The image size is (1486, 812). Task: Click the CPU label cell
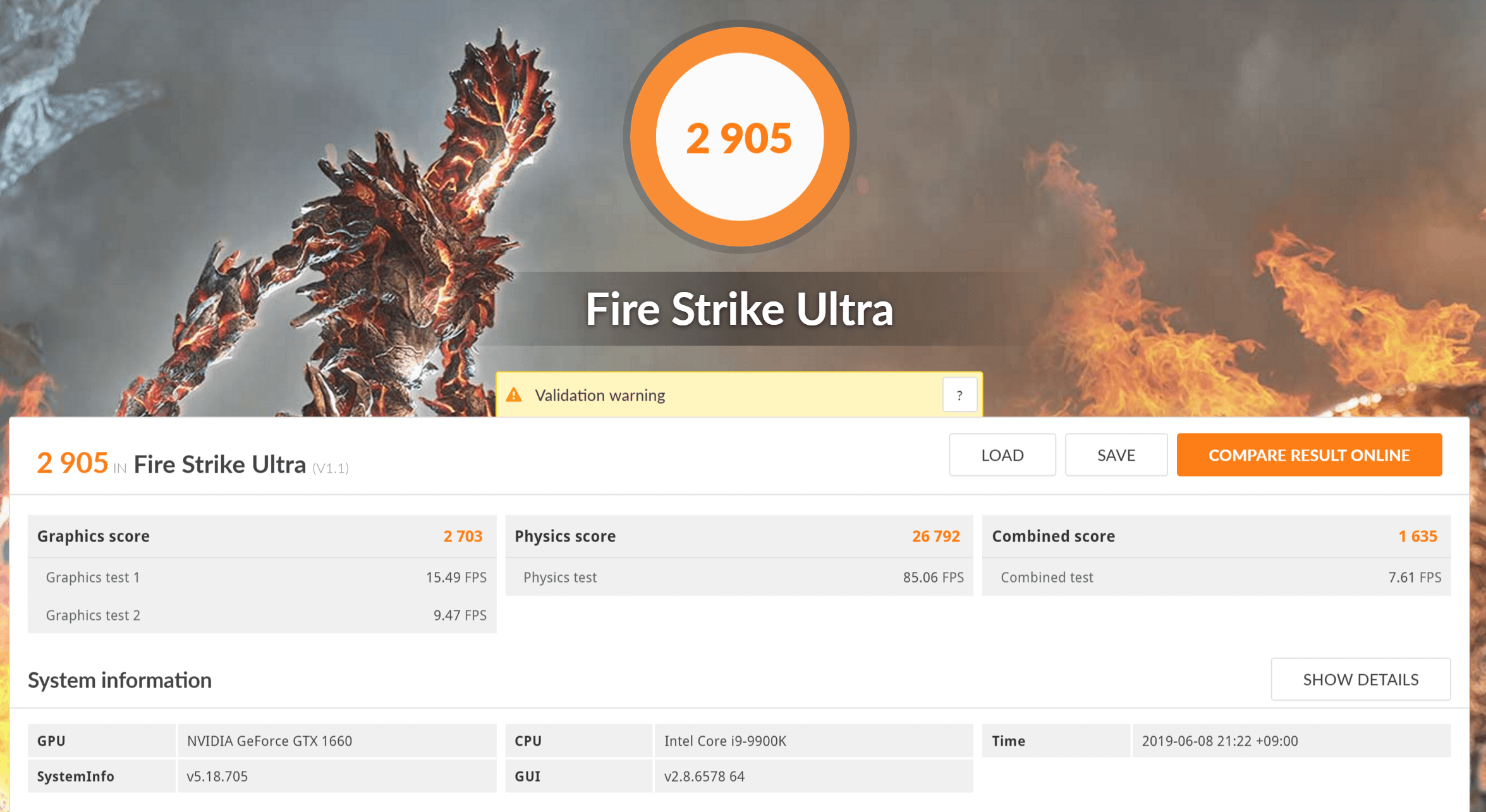[x=578, y=741]
